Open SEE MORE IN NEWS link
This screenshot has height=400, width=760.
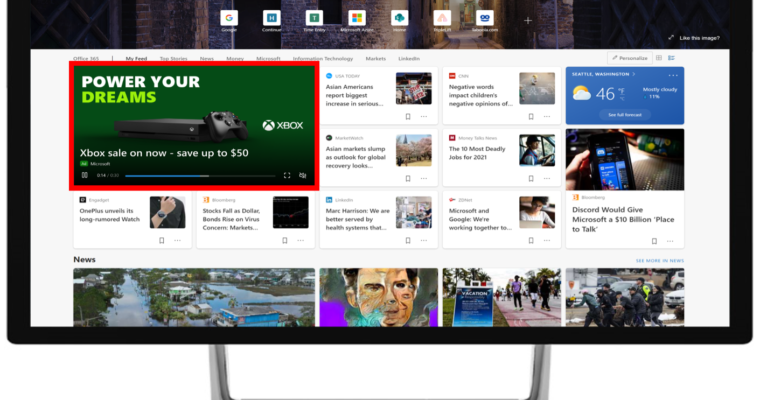(x=660, y=261)
